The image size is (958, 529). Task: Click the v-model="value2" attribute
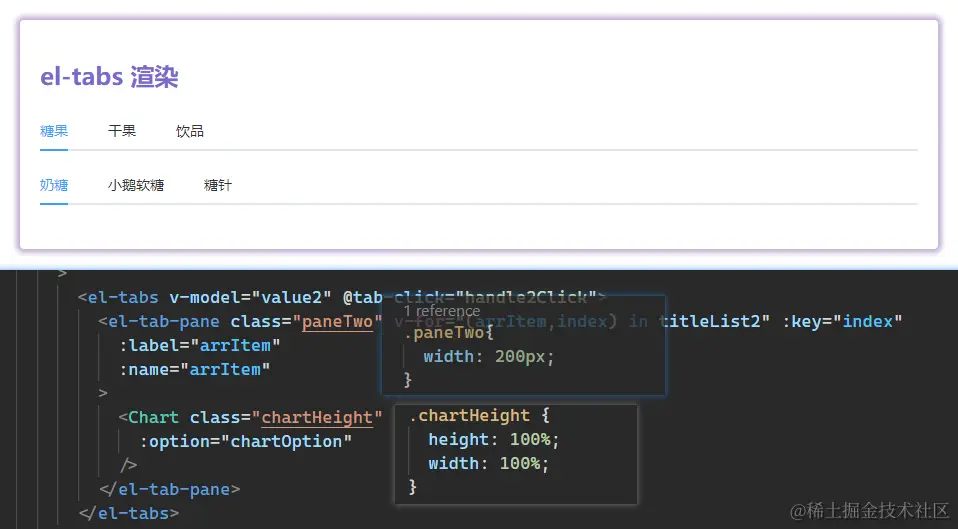tap(250, 297)
